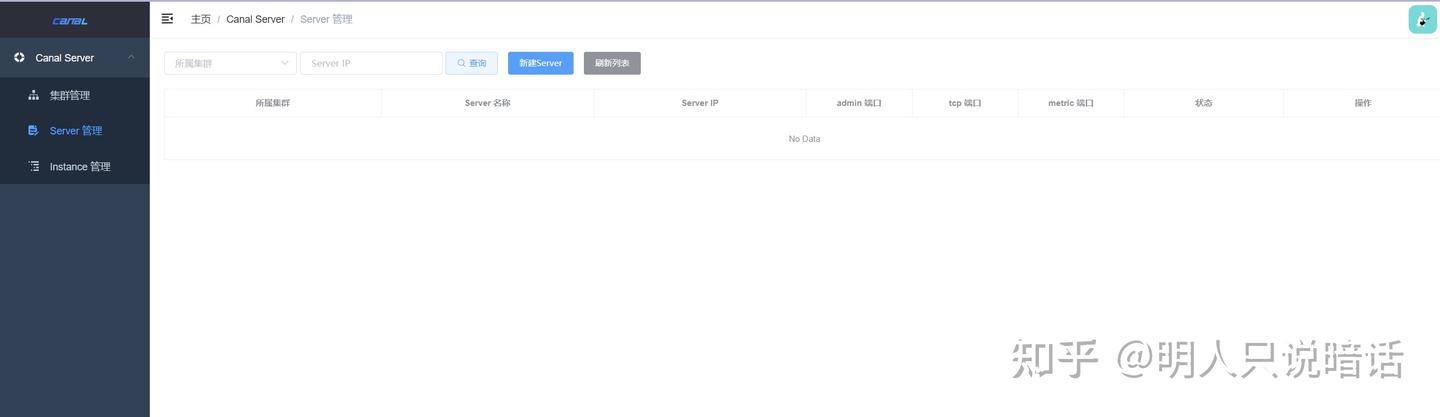Click the tcp 端口 column header
The height and width of the screenshot is (417, 1440).
965,103
